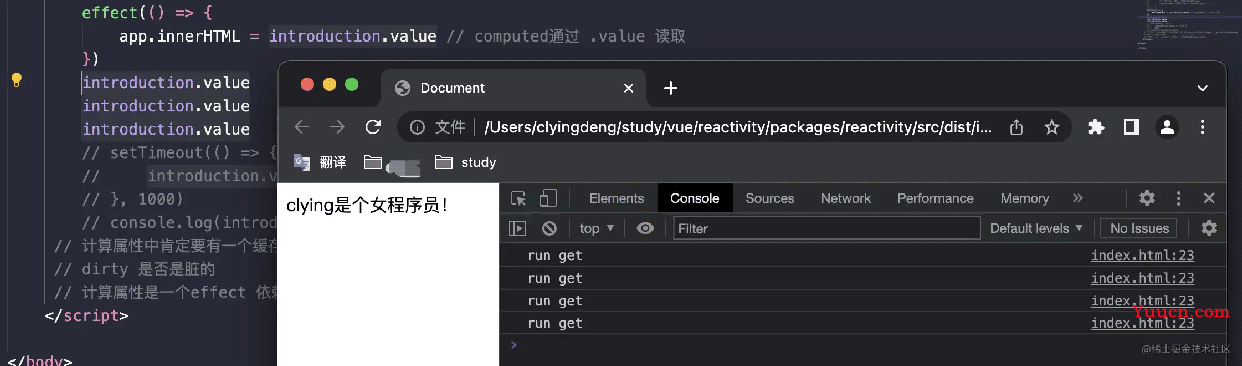This screenshot has width=1242, height=366.
Task: Show more DevTools tabs chevron
Action: (1078, 198)
